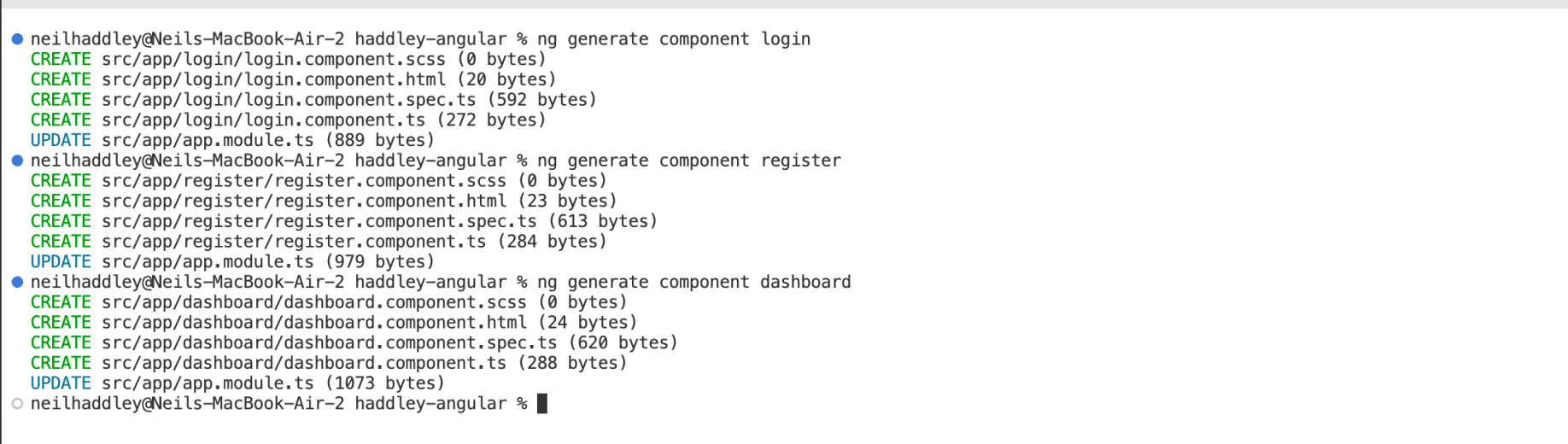Open the register.component.spec.ts path link
1568x444 pixels.
click(319, 221)
